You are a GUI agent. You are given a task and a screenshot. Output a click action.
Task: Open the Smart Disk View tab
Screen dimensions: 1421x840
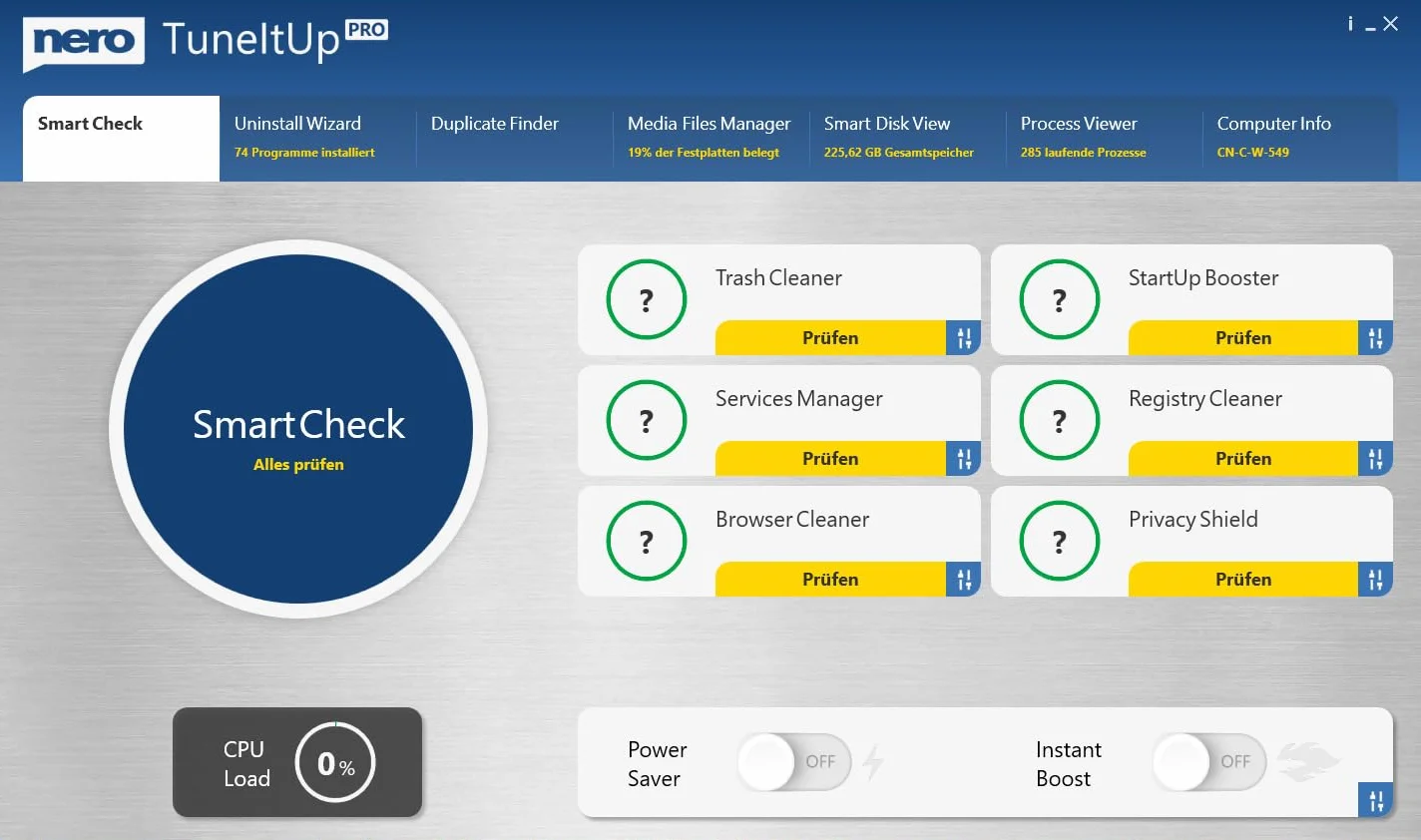click(907, 139)
